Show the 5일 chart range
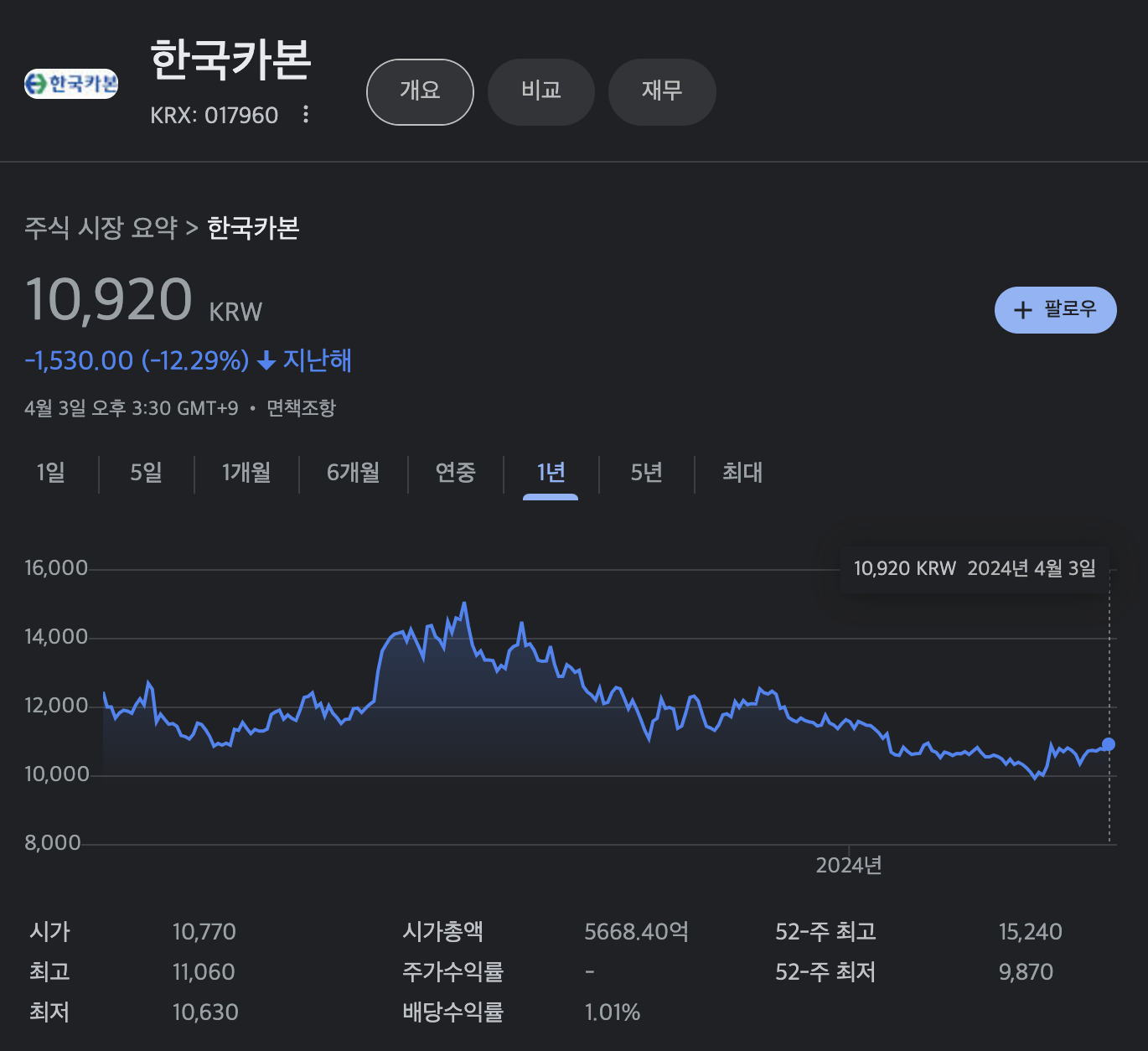Image resolution: width=1148 pixels, height=1051 pixels. pyautogui.click(x=146, y=473)
